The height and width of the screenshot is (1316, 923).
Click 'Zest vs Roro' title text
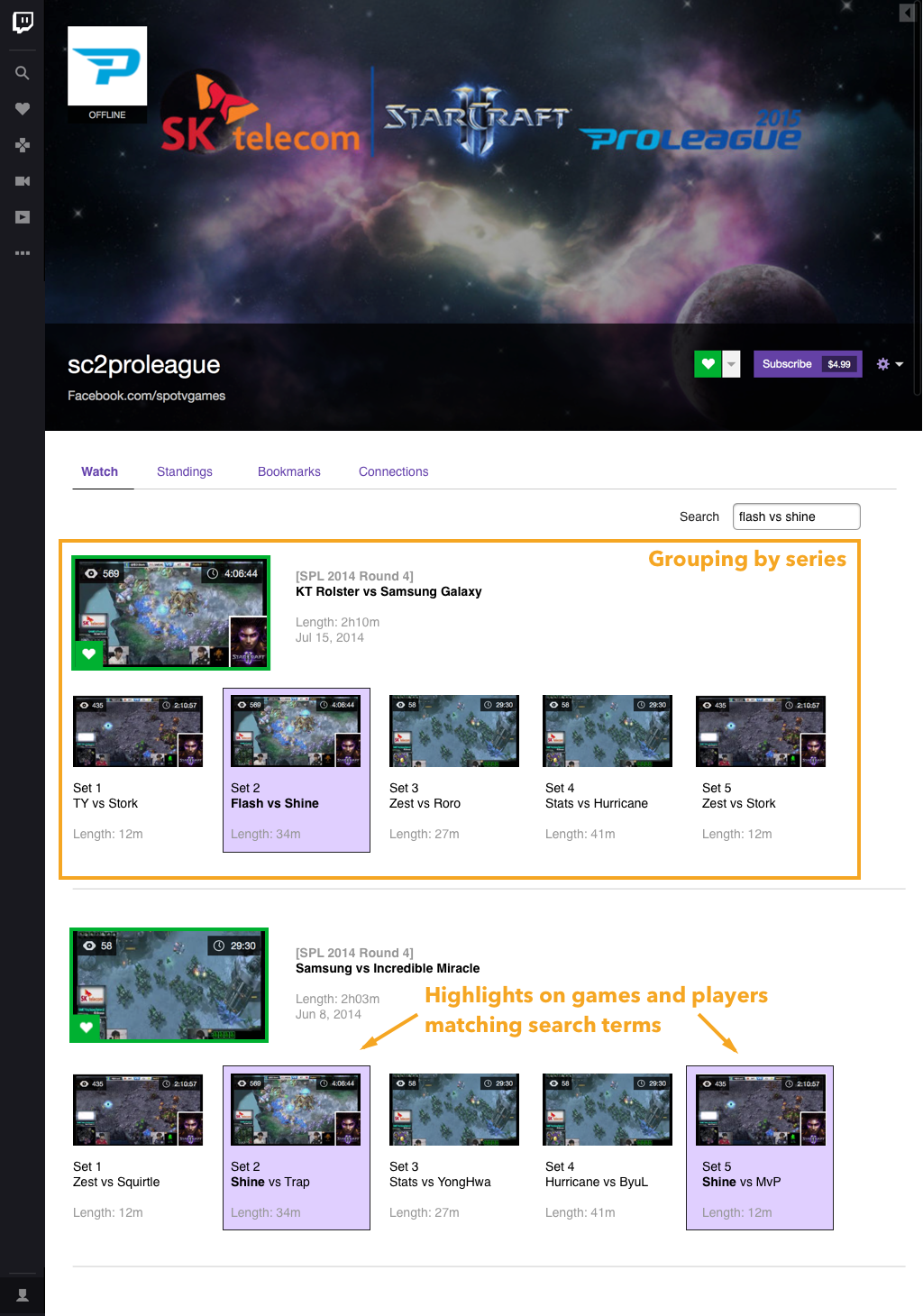425,803
